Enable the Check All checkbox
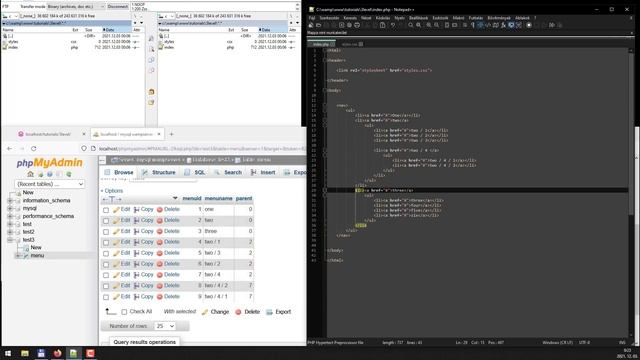 [124, 312]
